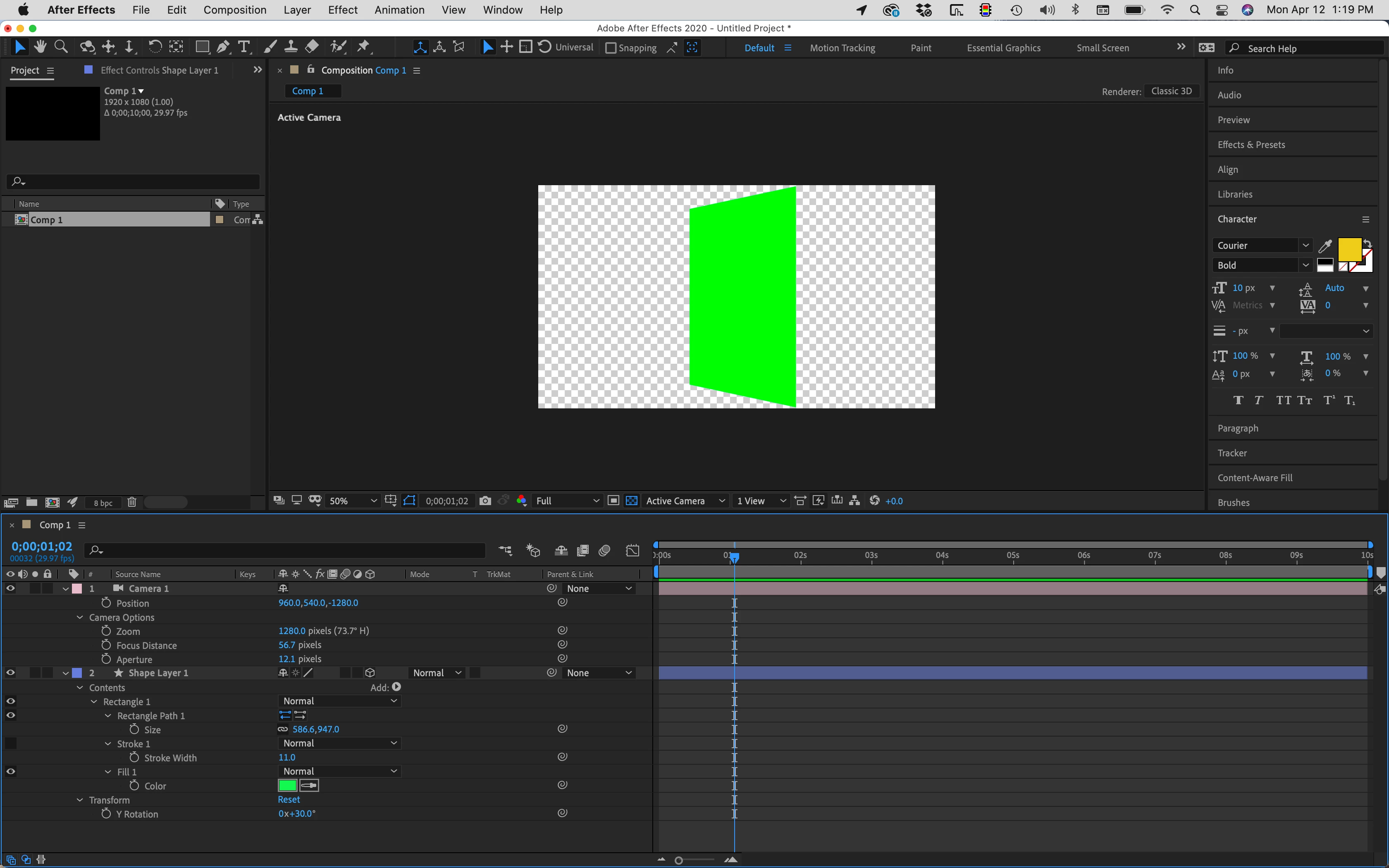
Task: Open the Animation menu
Action: point(399,10)
